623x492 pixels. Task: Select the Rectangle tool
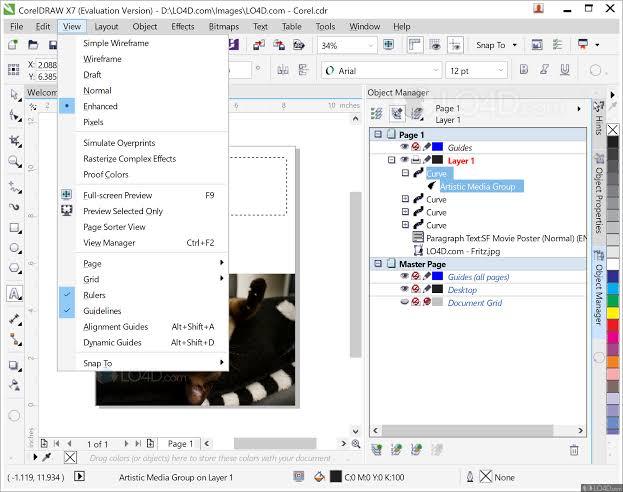click(15, 228)
